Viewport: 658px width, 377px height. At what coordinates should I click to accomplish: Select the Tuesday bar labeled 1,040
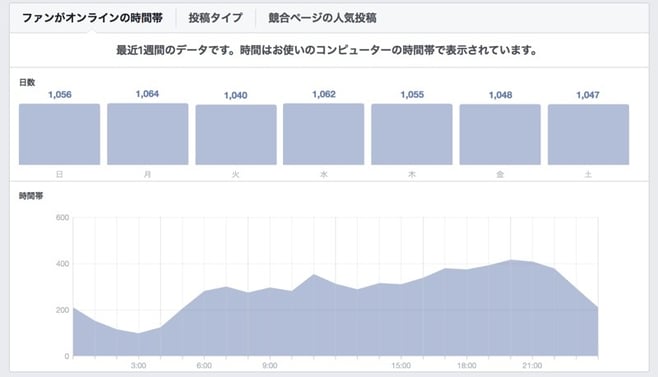236,135
